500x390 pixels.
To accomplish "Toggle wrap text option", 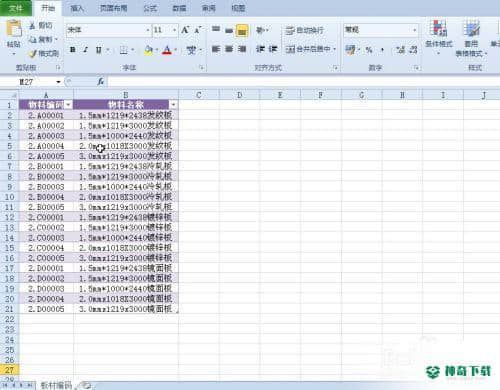I will pos(304,31).
